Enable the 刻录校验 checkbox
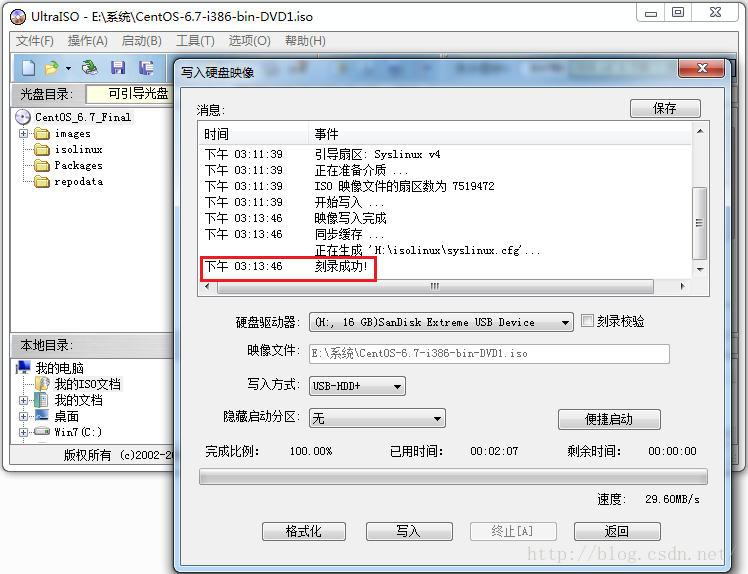748x574 pixels. (587, 321)
